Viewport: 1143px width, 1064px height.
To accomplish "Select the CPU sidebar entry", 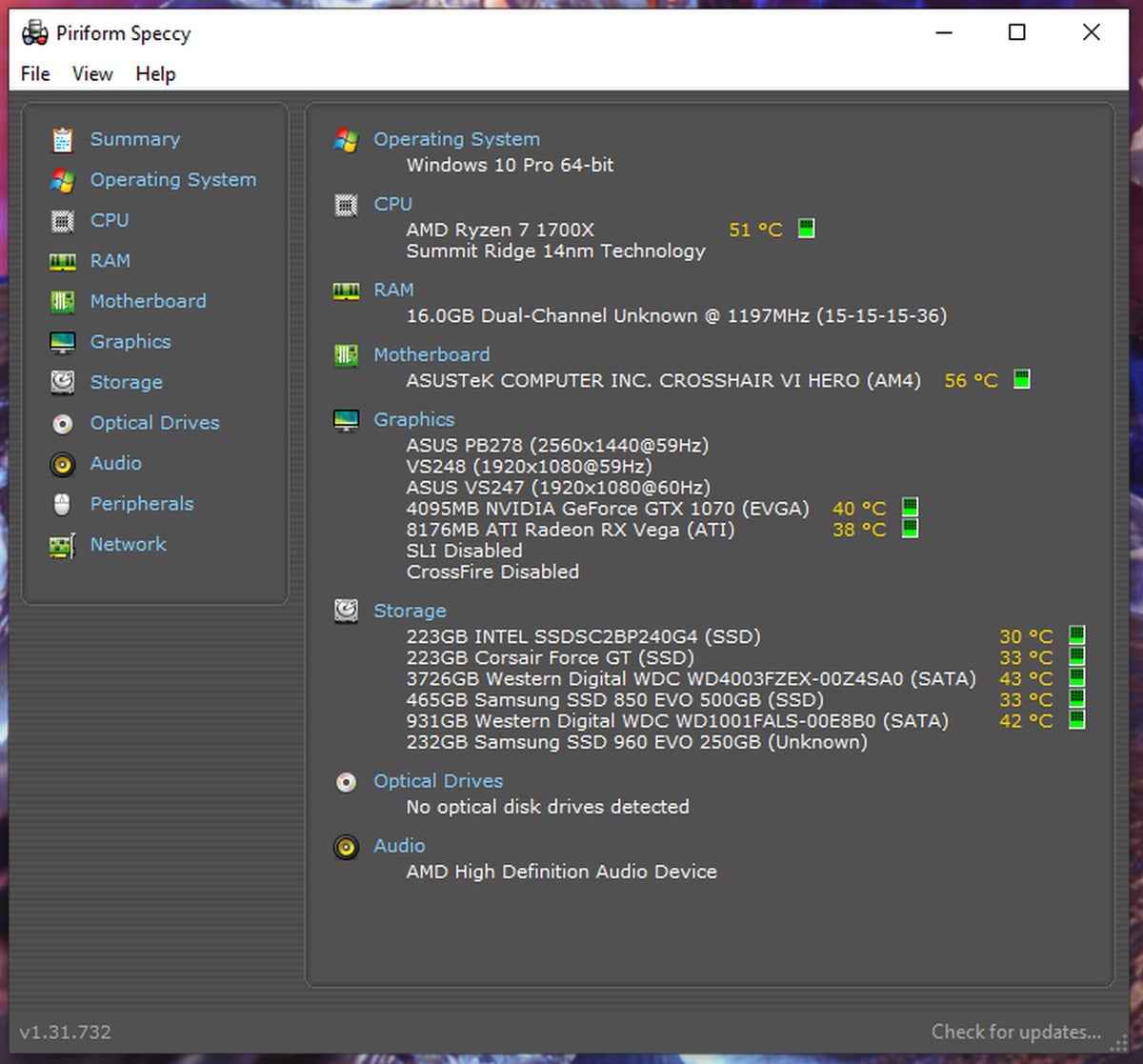I will coord(110,220).
